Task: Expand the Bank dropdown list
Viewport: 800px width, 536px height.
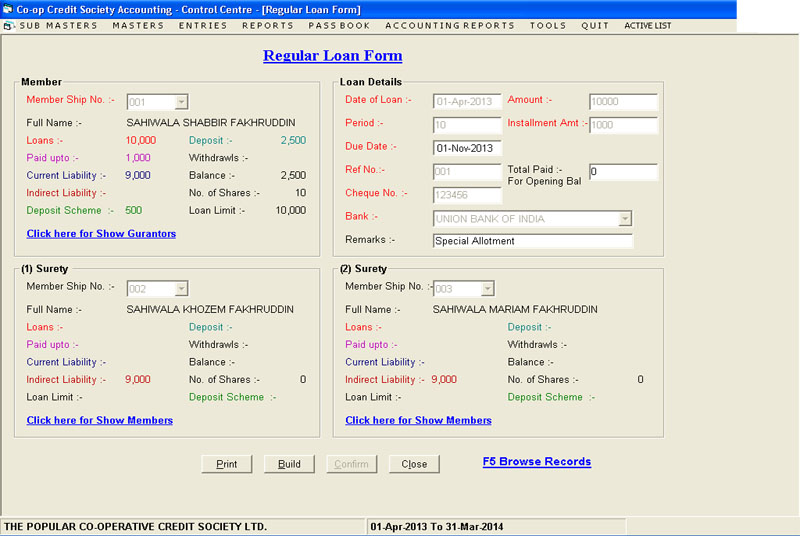Action: (625, 219)
